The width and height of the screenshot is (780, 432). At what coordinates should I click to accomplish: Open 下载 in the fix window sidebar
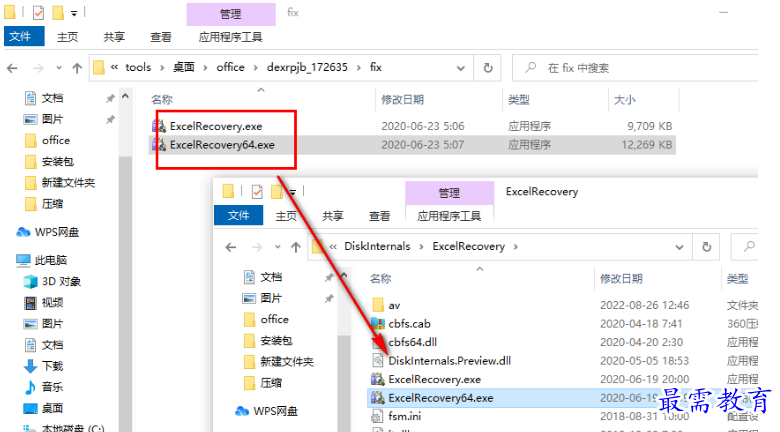52,366
